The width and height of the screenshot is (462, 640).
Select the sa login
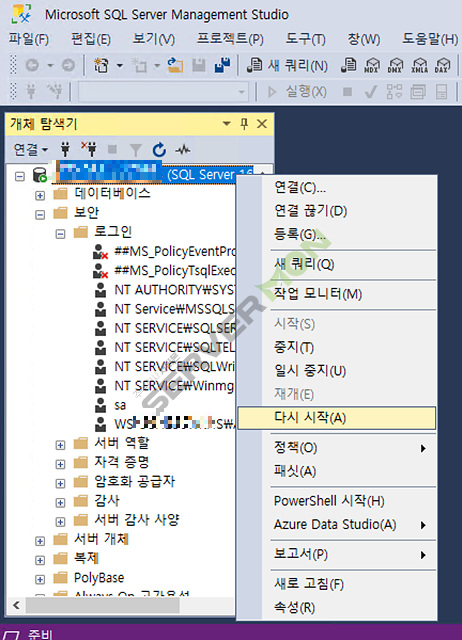[120, 405]
